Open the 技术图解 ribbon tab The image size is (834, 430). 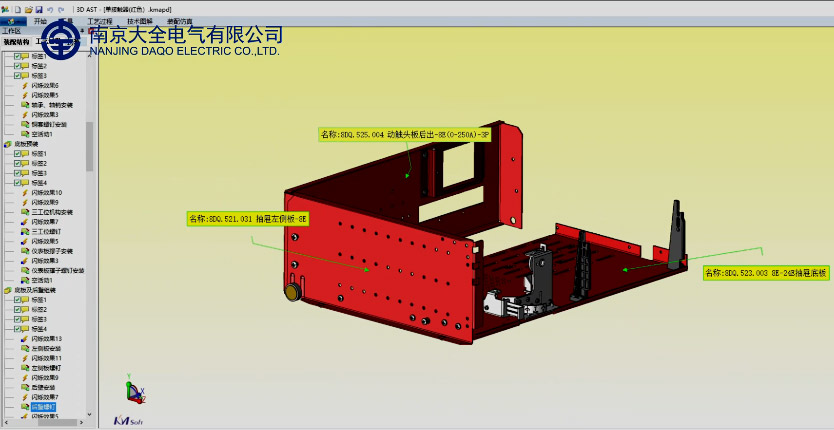click(138, 20)
